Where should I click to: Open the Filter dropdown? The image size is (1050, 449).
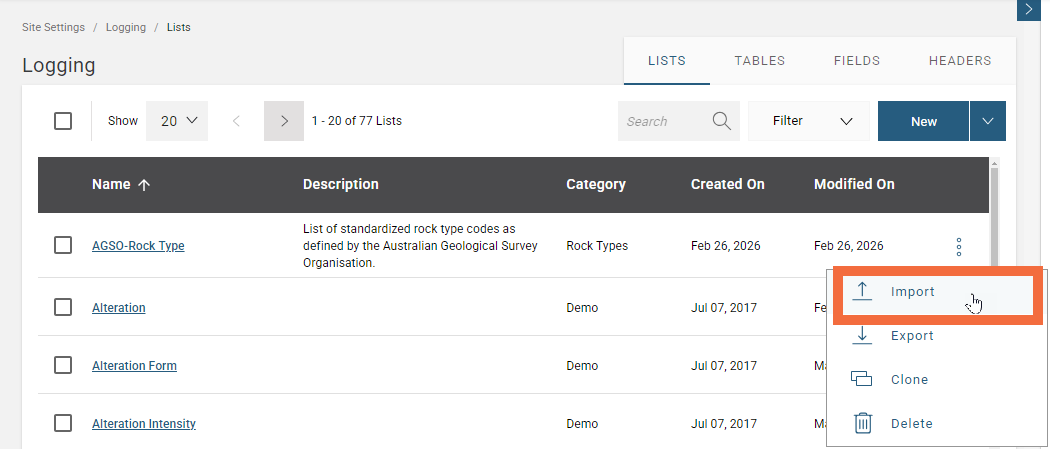point(811,121)
